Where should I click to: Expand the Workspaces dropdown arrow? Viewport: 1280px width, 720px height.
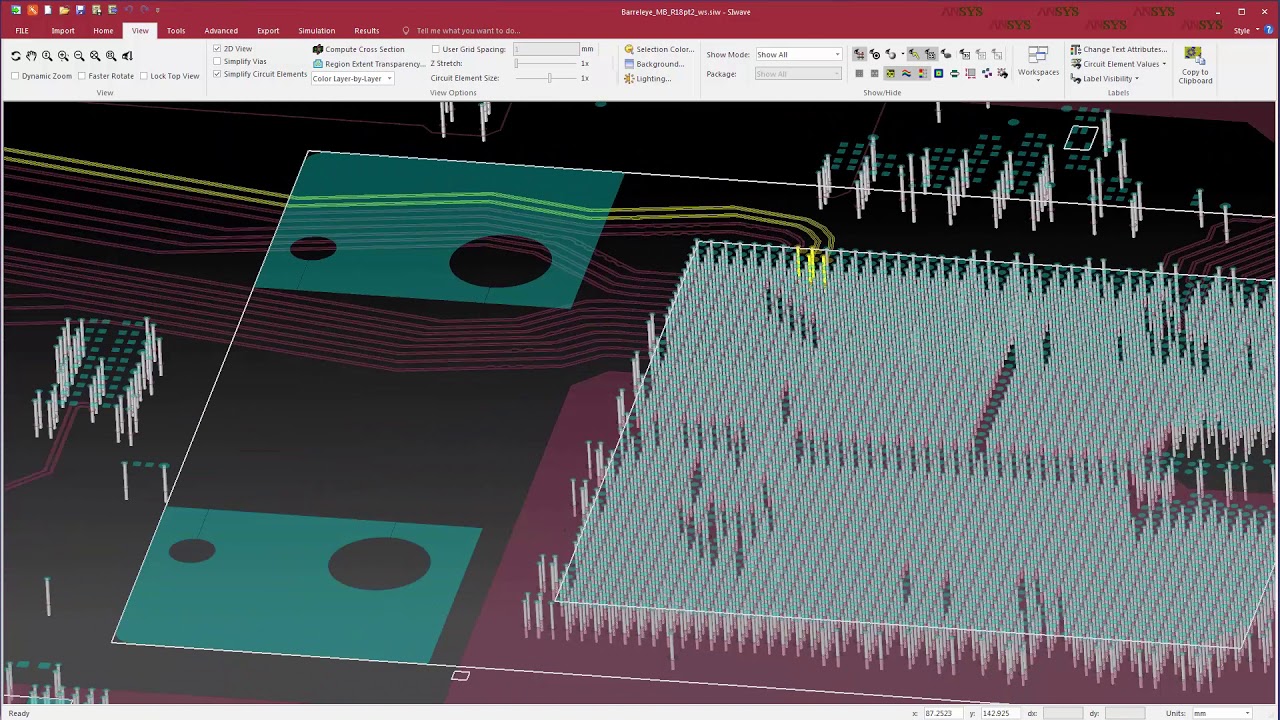pyautogui.click(x=1038, y=80)
